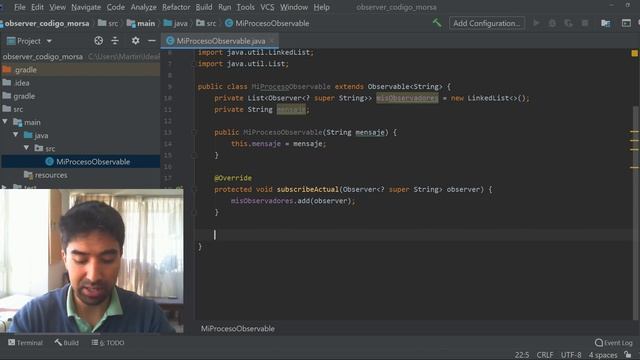Image resolution: width=640 pixels, height=360 pixels.
Task: Click the fold marker beside subscribeActual method
Action: click(x=194, y=189)
